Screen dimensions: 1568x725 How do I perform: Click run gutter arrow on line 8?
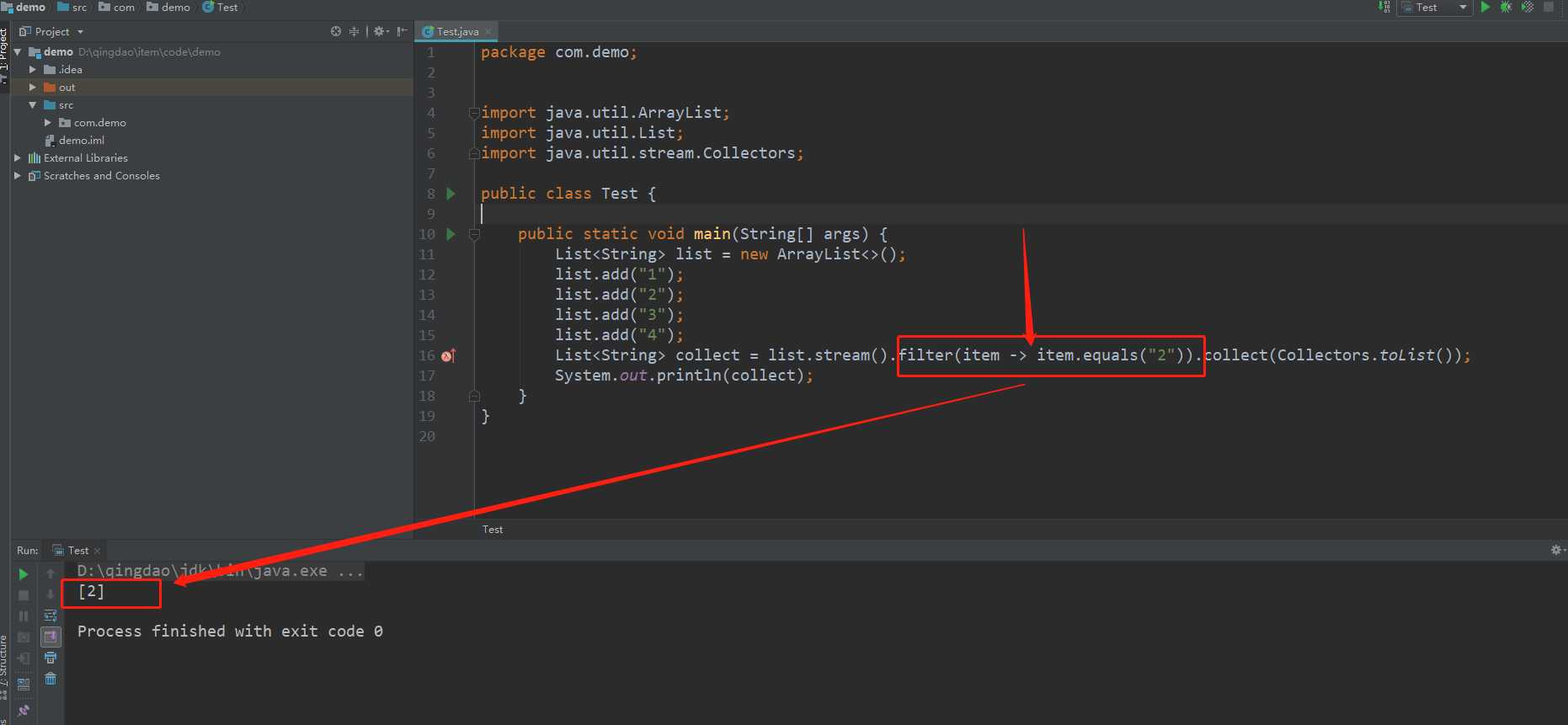451,194
